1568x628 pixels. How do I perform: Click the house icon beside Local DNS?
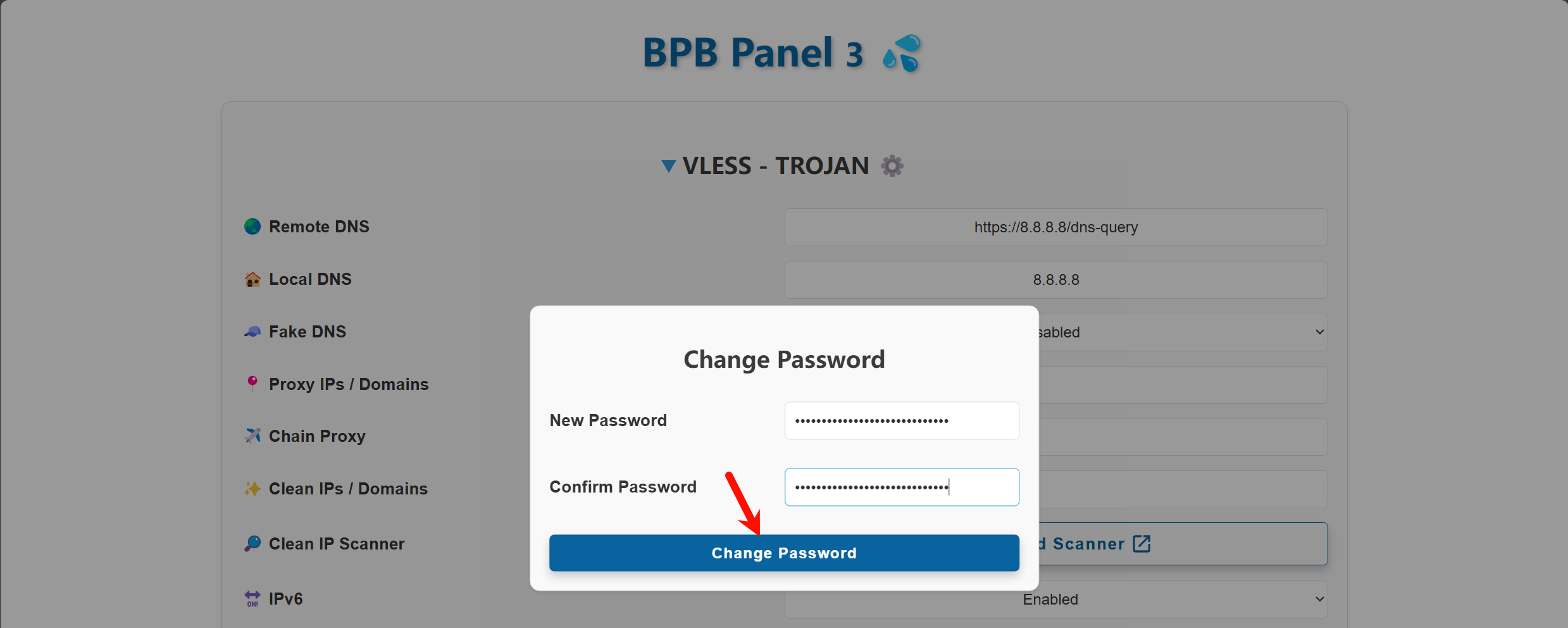pos(252,279)
